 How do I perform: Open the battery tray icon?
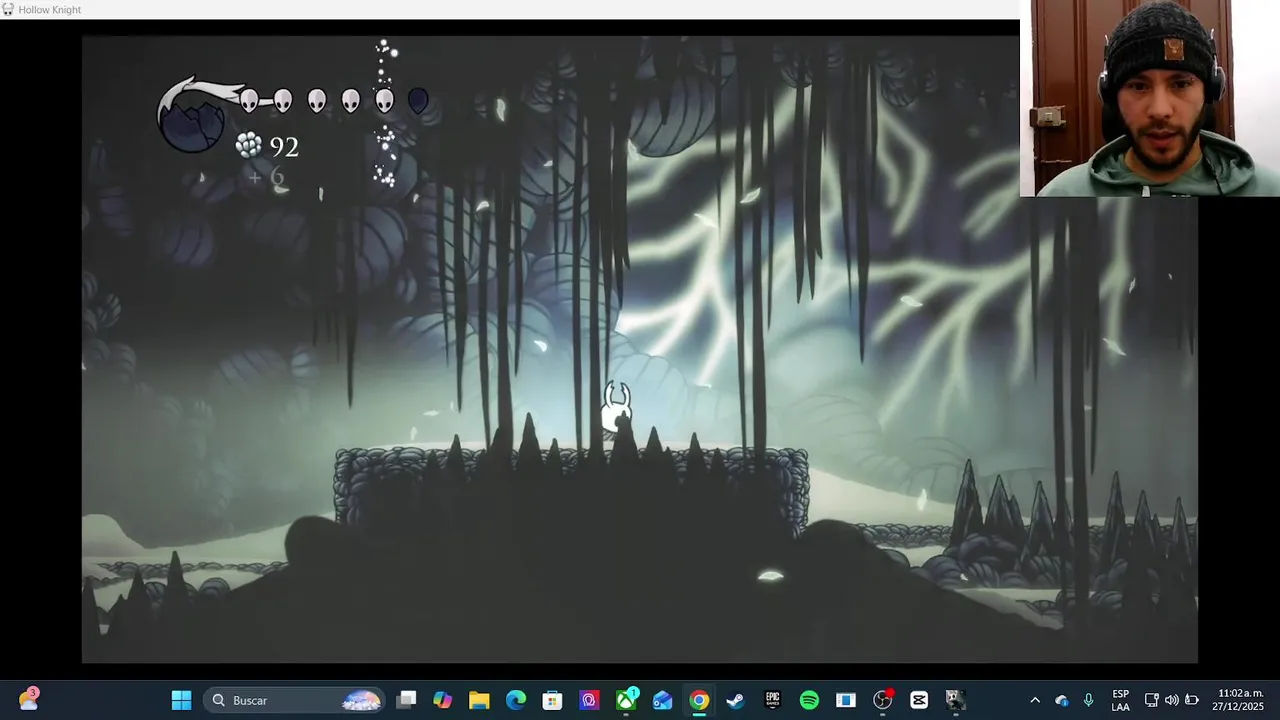click(x=1192, y=700)
